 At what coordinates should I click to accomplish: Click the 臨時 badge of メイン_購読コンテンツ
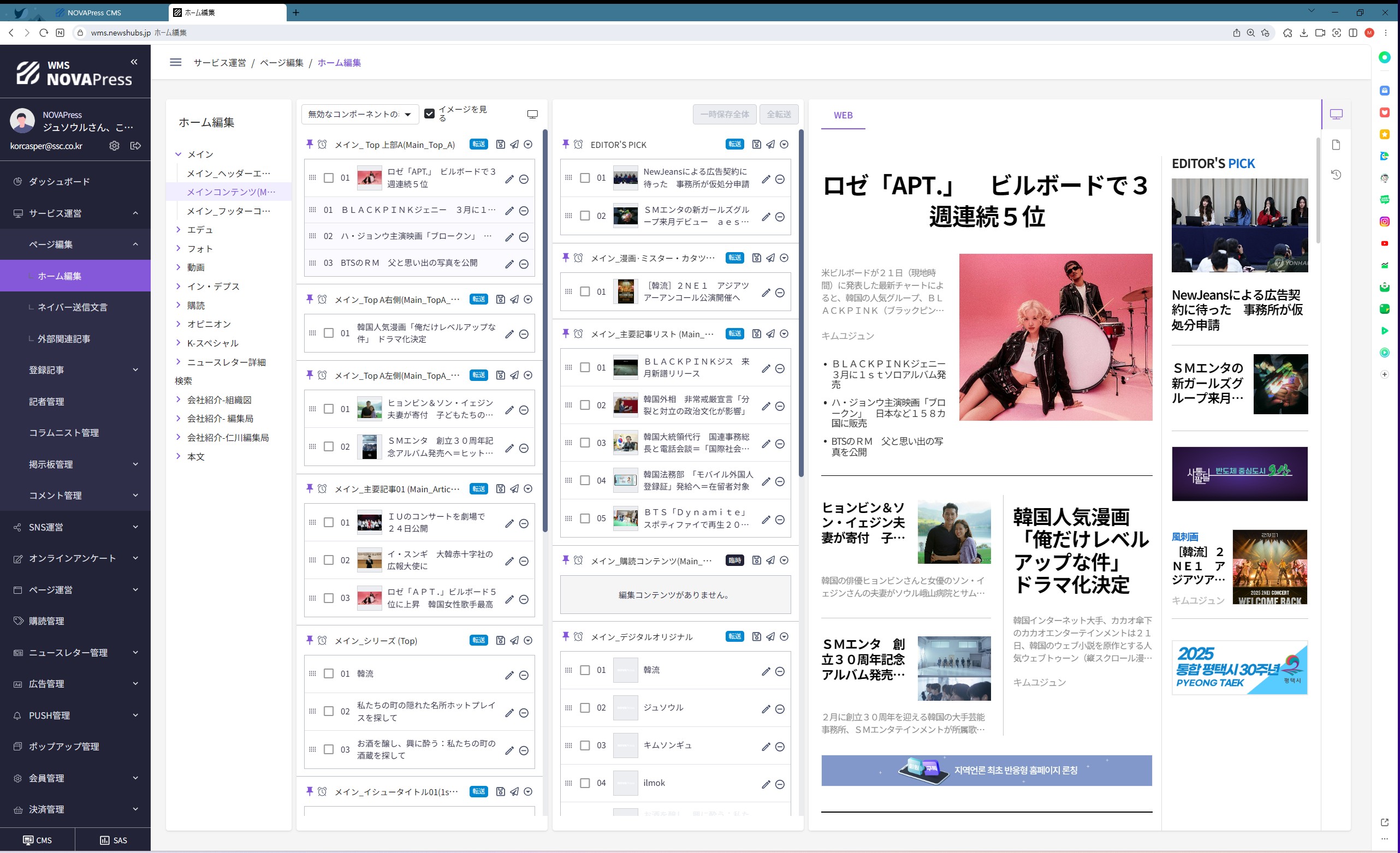click(734, 560)
